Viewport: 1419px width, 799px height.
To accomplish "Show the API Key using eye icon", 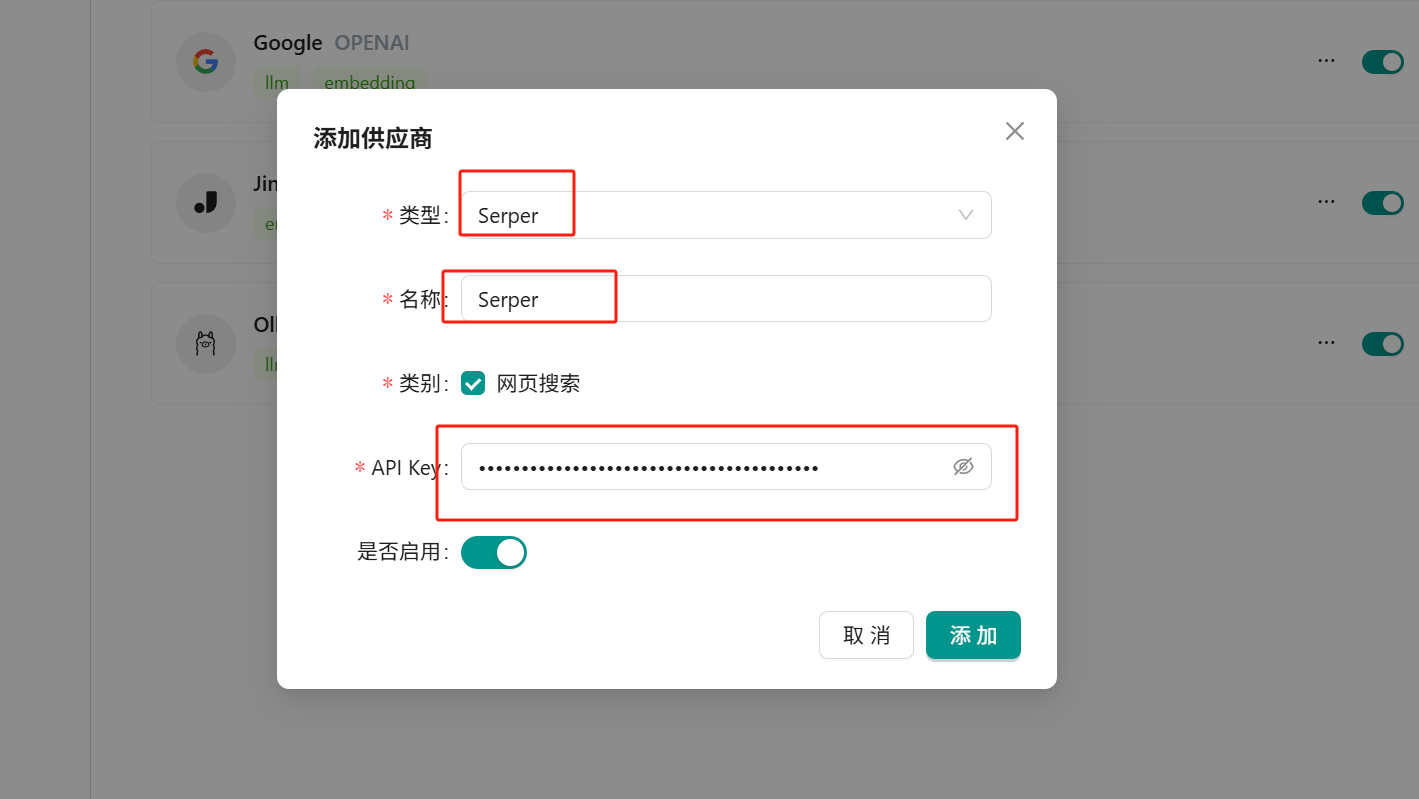I will click(x=962, y=467).
